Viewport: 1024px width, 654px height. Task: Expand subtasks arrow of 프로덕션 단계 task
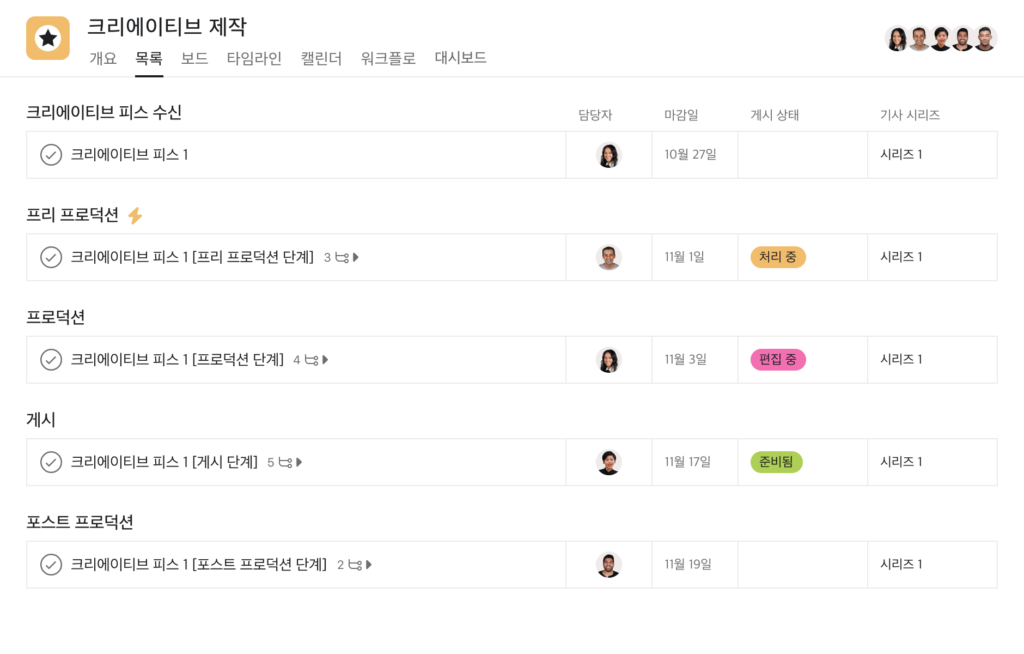325,360
